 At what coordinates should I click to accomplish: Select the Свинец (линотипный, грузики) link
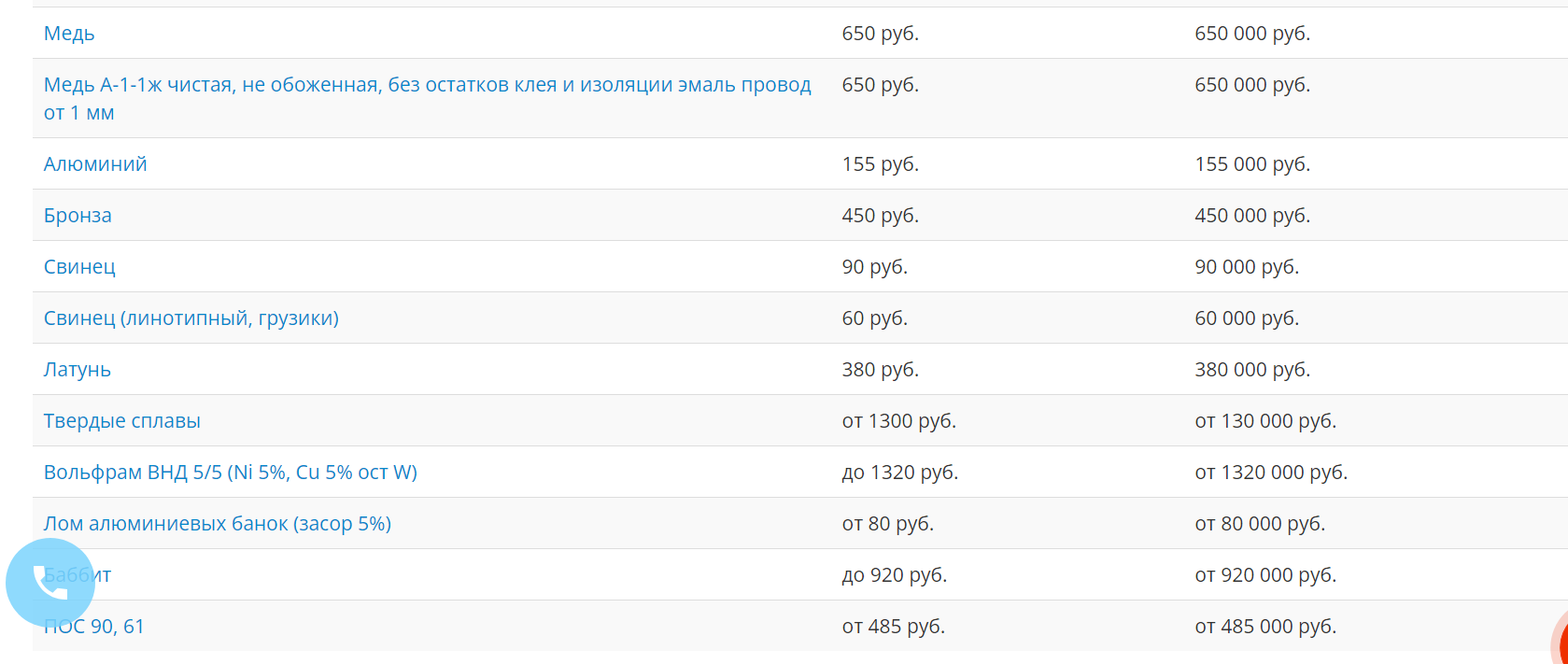click(191, 318)
